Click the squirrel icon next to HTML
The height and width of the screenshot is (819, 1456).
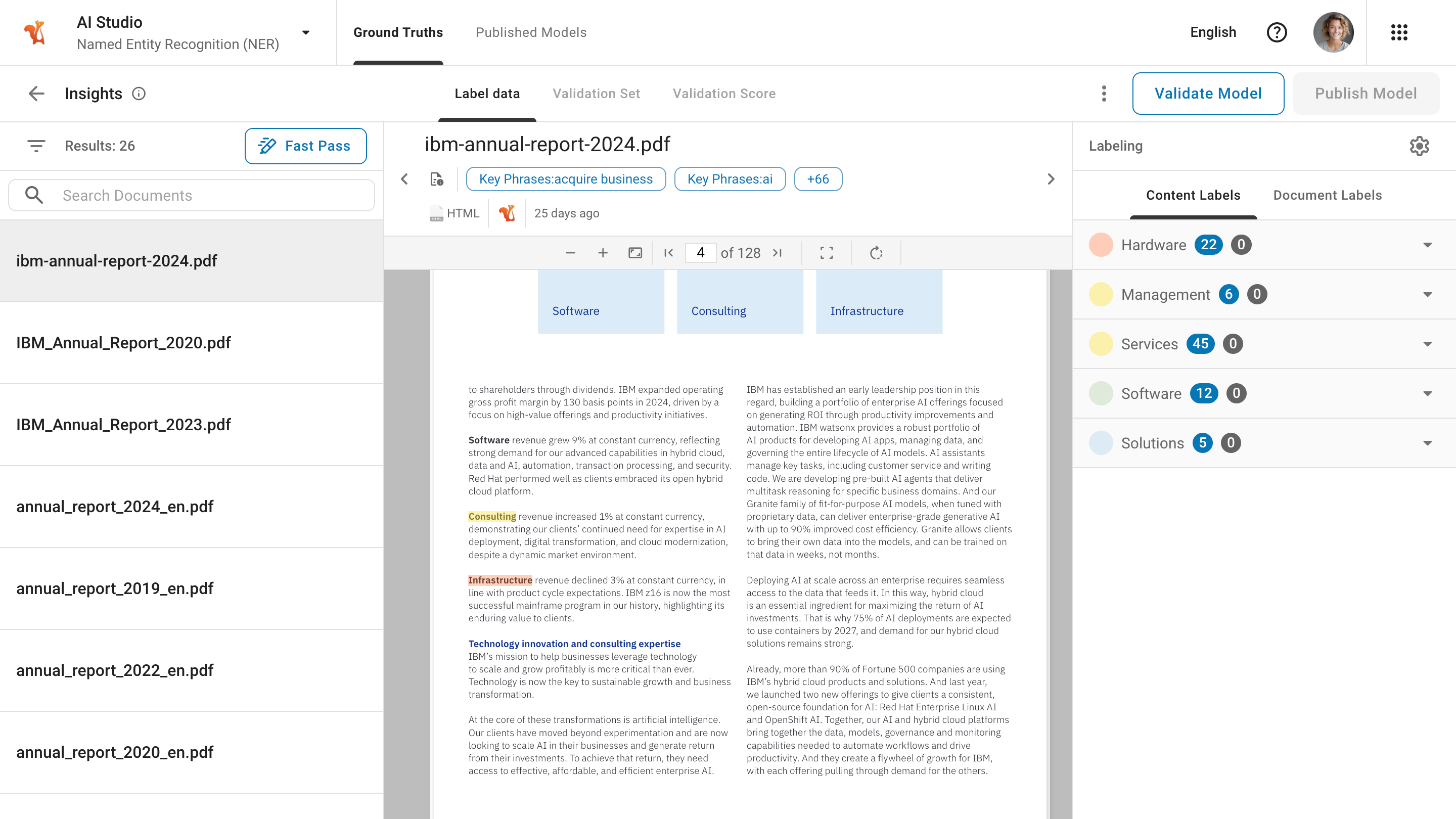click(x=507, y=213)
